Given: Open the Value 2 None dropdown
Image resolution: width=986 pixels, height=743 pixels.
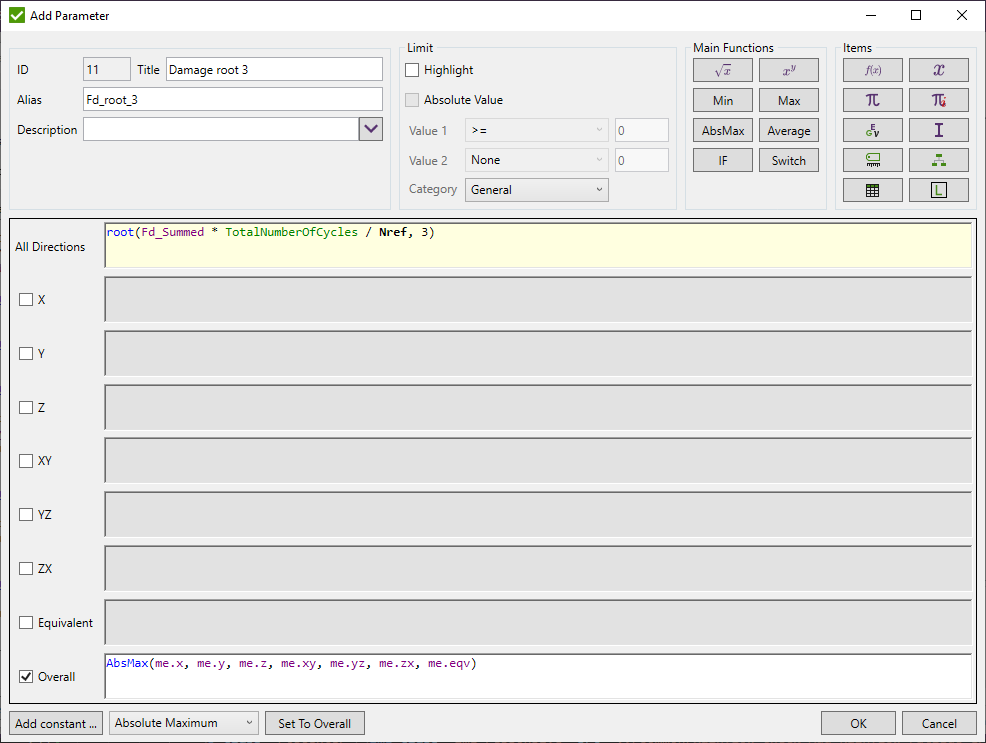Looking at the screenshot, I should pos(536,159).
